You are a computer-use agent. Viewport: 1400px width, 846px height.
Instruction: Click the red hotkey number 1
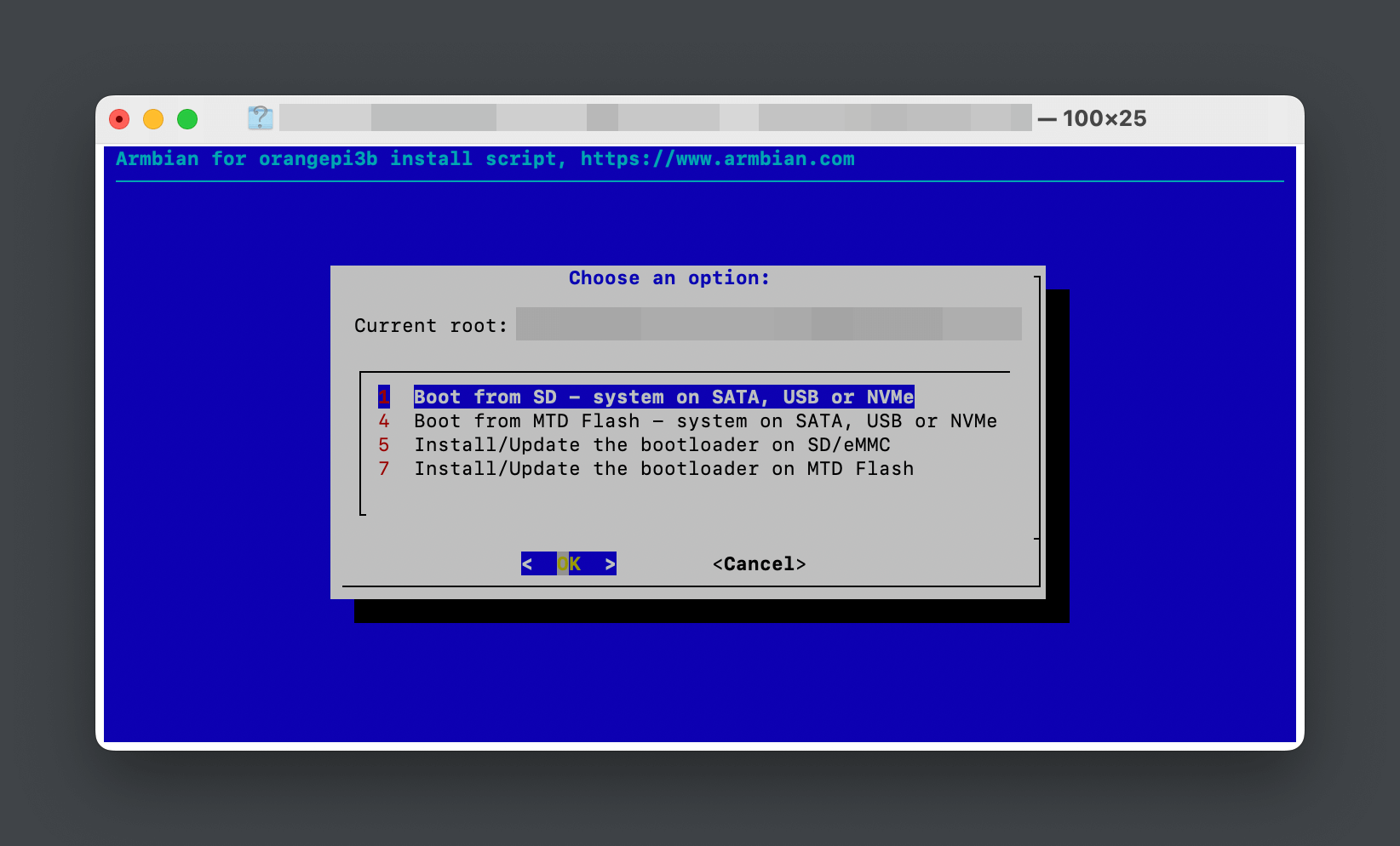click(384, 397)
